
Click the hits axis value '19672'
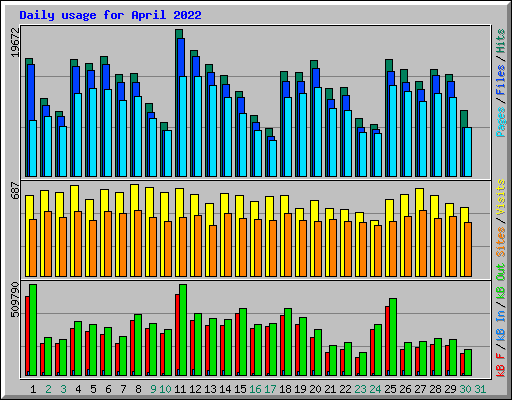click(15, 42)
